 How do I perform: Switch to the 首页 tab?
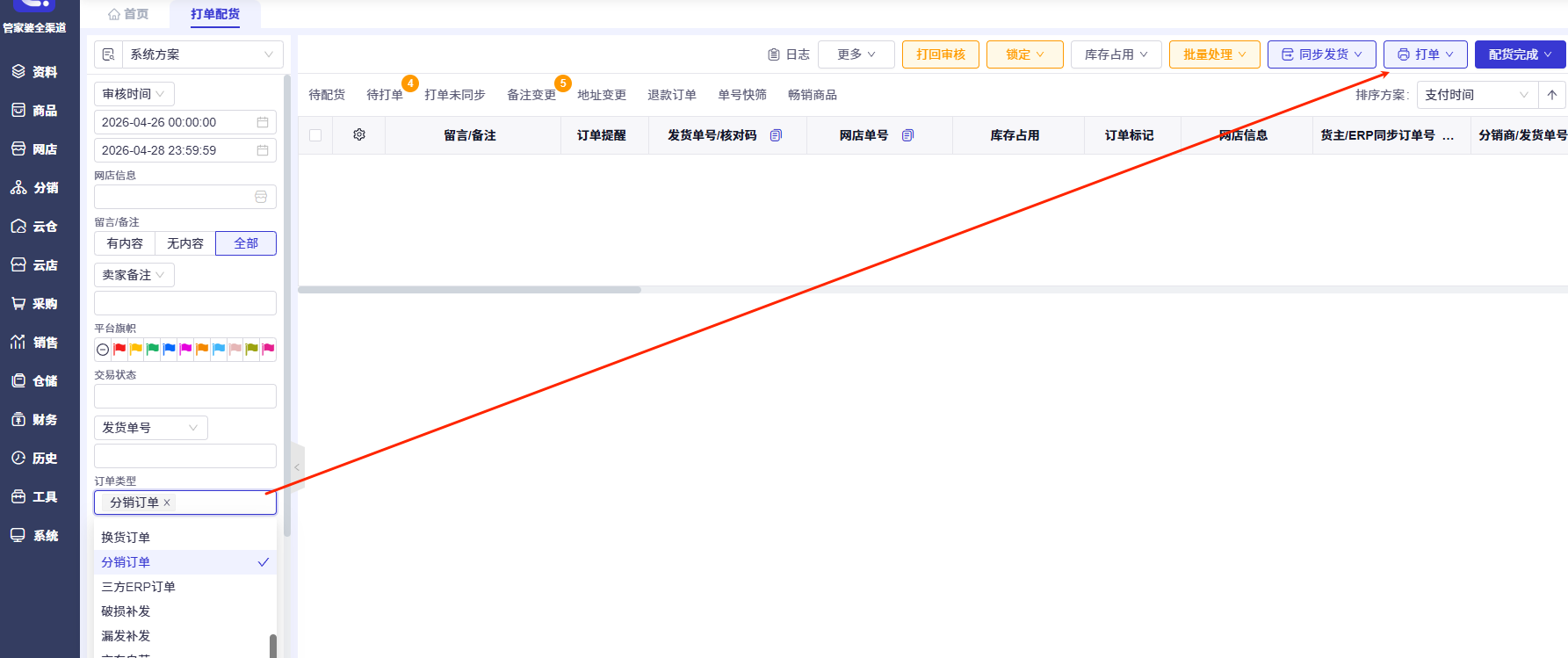[x=128, y=14]
